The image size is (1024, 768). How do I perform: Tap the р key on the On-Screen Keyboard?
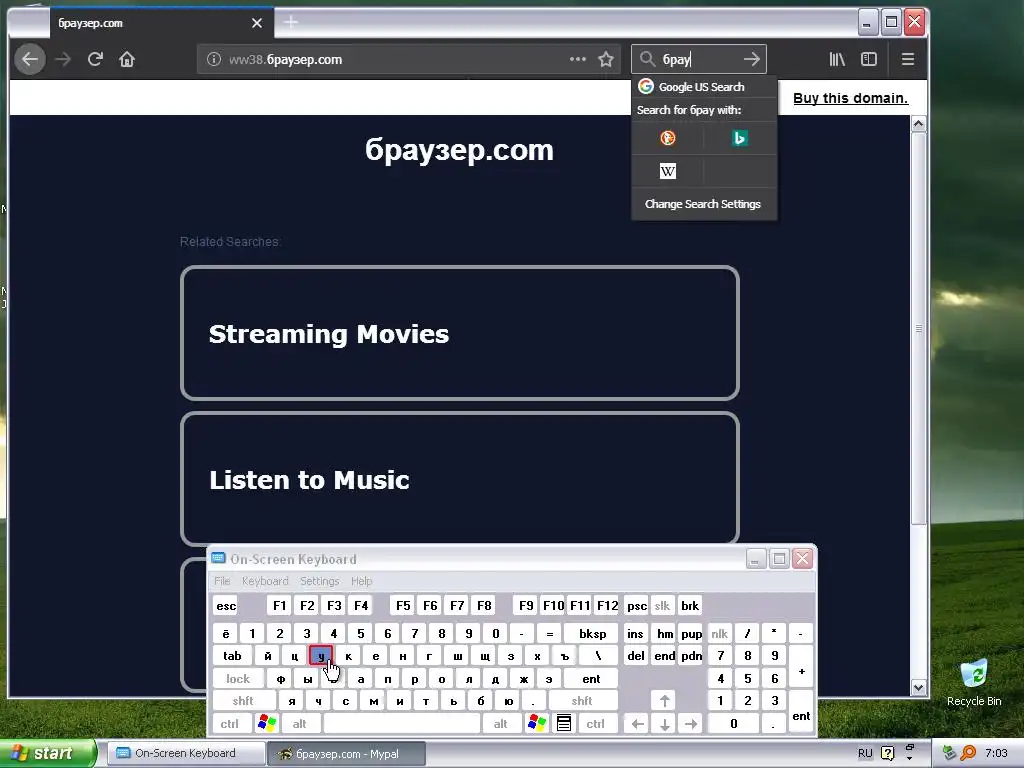[x=415, y=679]
